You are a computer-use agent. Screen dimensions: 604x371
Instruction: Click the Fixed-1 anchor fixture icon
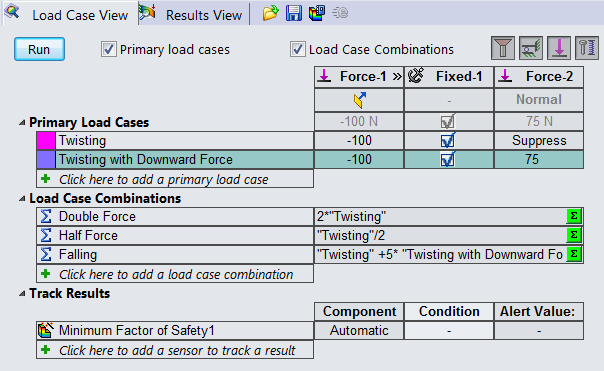tap(416, 76)
